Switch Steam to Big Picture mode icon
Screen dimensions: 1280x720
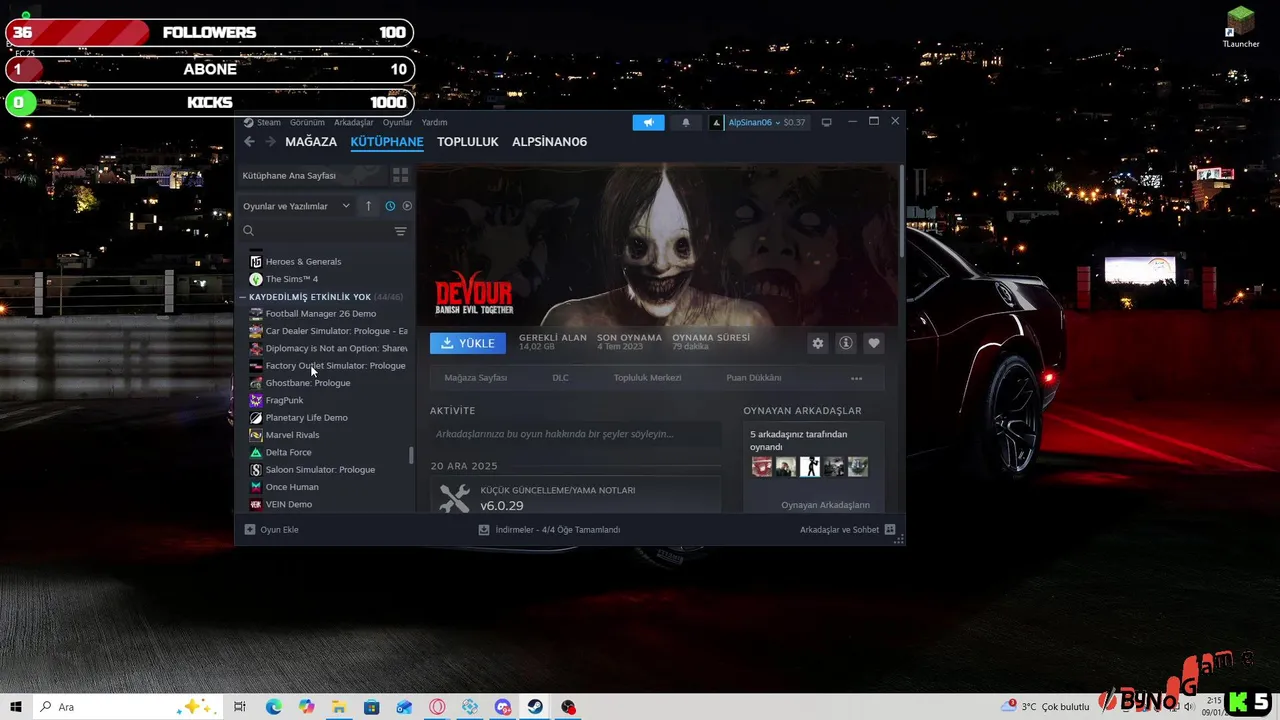(826, 122)
